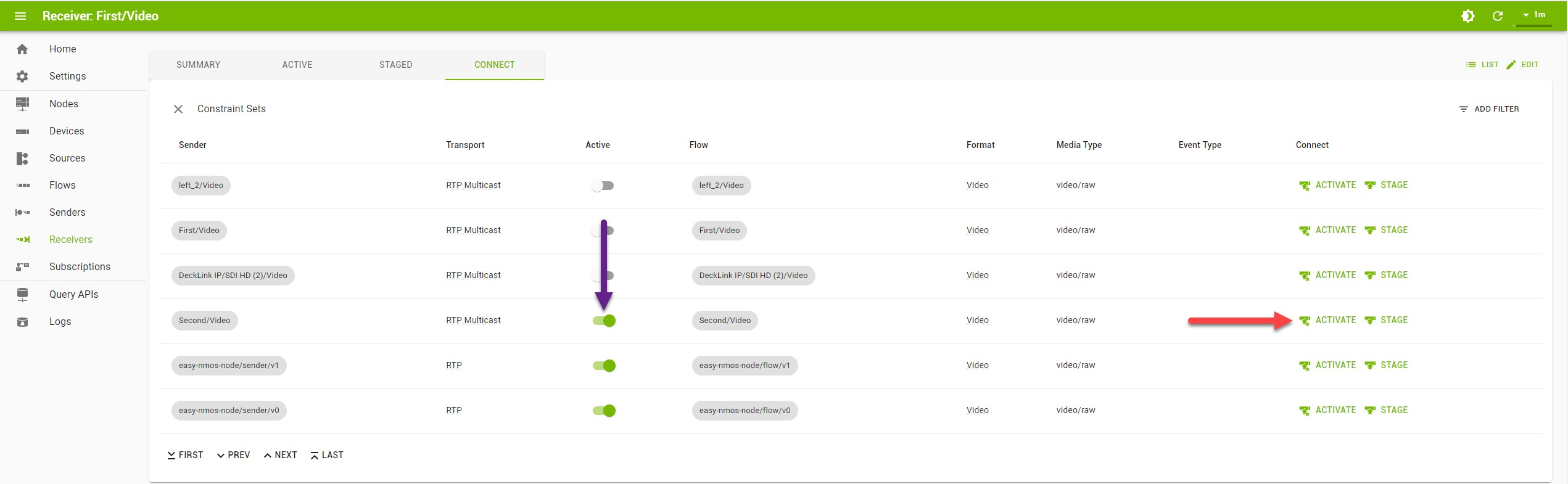Toggle Active switch for left_2/Video sender

pyautogui.click(x=602, y=186)
